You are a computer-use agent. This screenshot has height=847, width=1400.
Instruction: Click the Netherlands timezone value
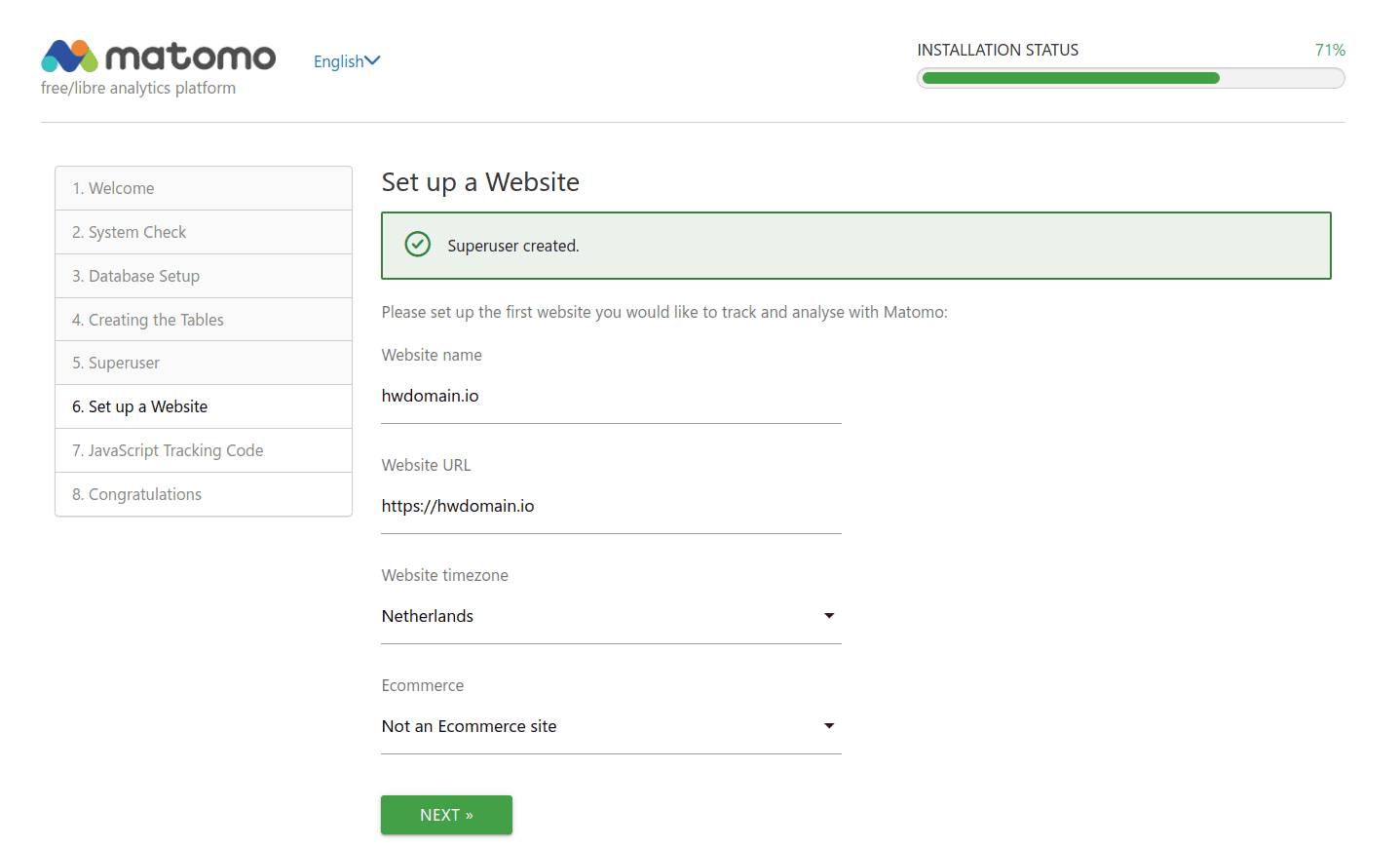coord(428,616)
